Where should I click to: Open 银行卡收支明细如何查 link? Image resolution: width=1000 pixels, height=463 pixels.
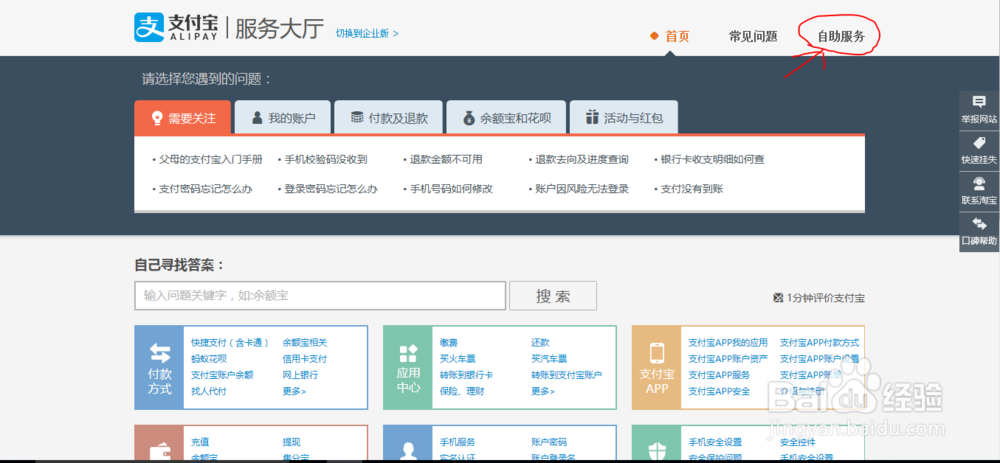(712, 159)
